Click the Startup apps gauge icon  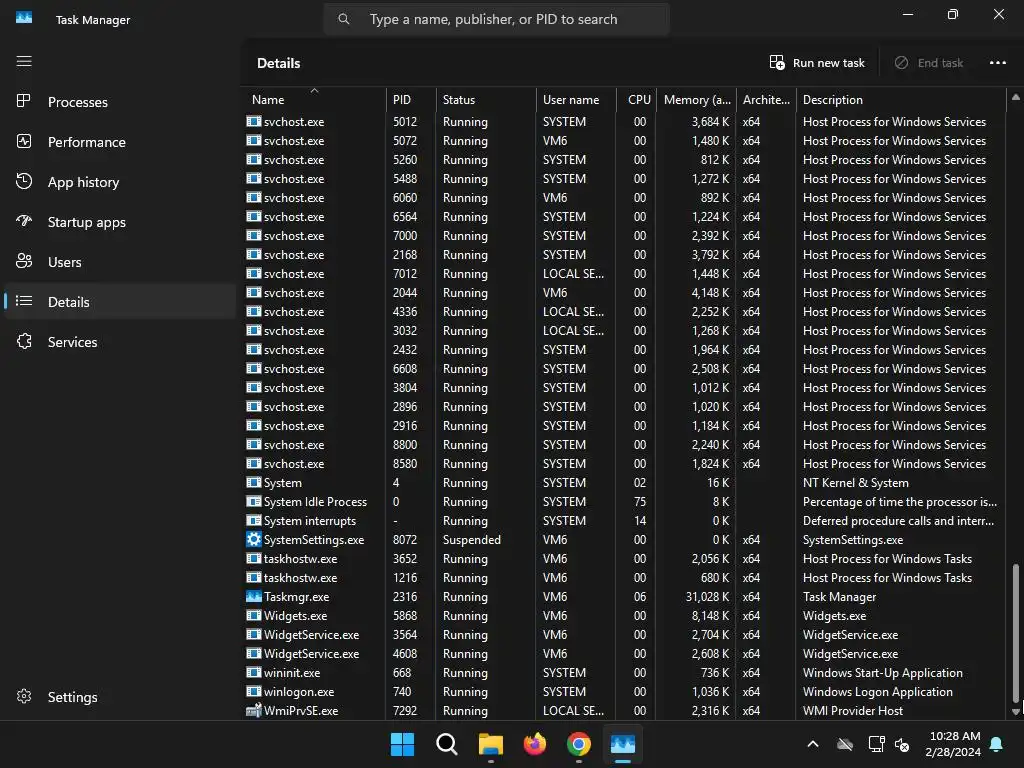tap(24, 221)
